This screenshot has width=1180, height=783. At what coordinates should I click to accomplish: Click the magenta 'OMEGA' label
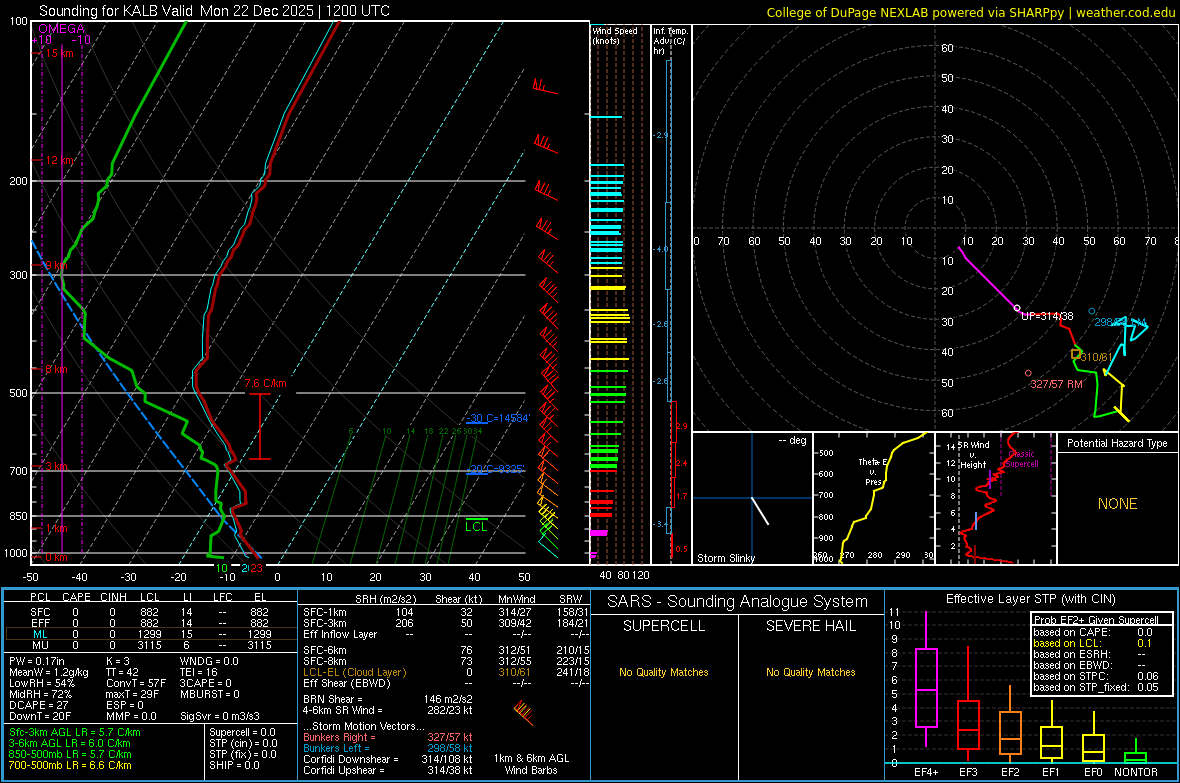62,29
